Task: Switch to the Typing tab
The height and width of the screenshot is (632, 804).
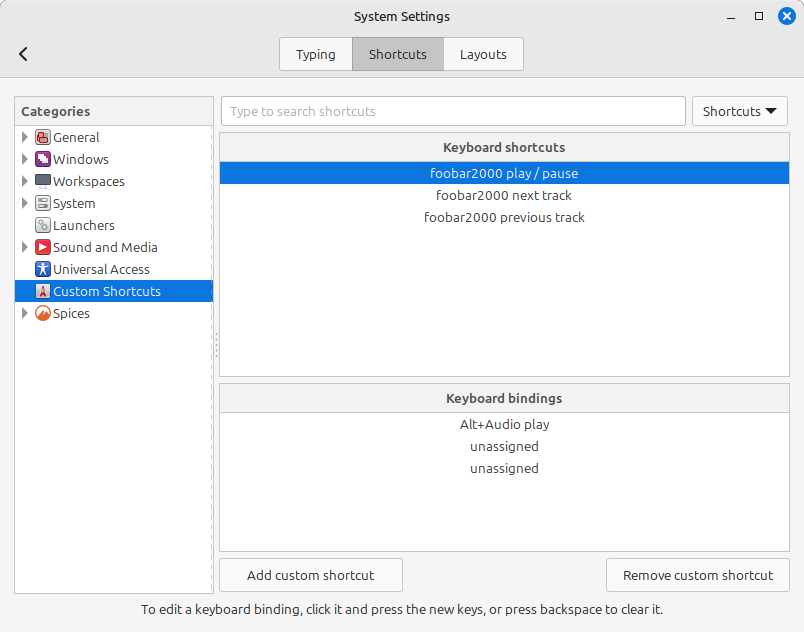Action: point(316,54)
